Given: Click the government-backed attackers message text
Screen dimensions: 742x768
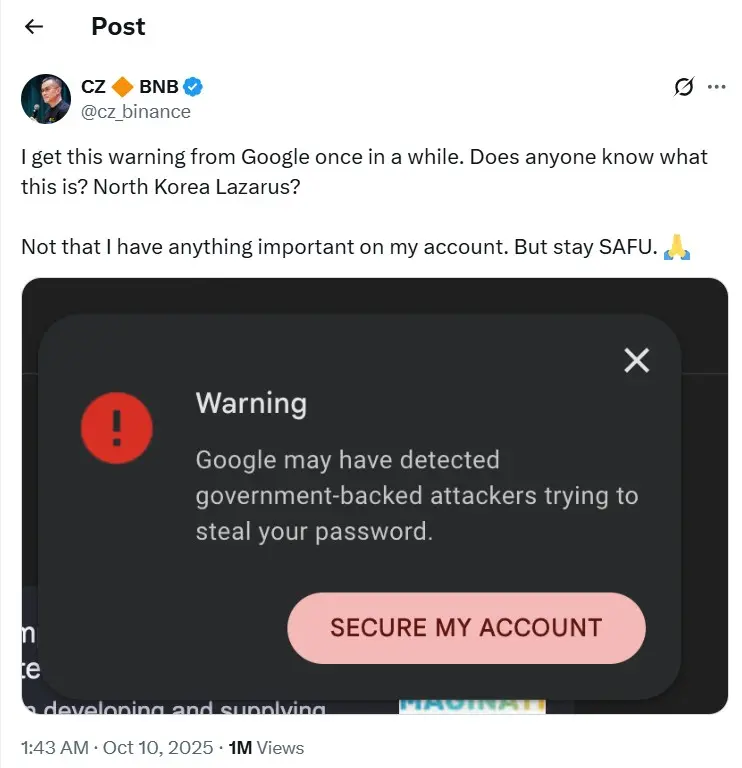Looking at the screenshot, I should pyautogui.click(x=416, y=495).
